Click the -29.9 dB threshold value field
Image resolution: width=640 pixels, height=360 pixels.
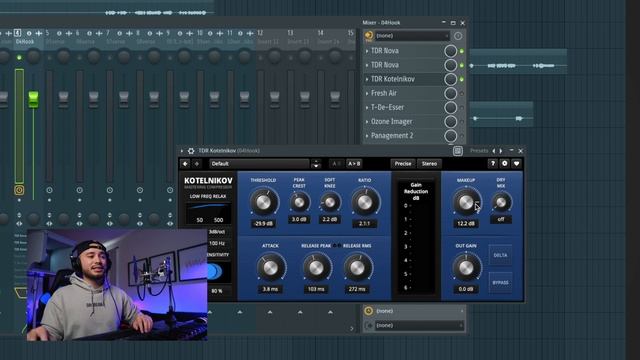263,224
